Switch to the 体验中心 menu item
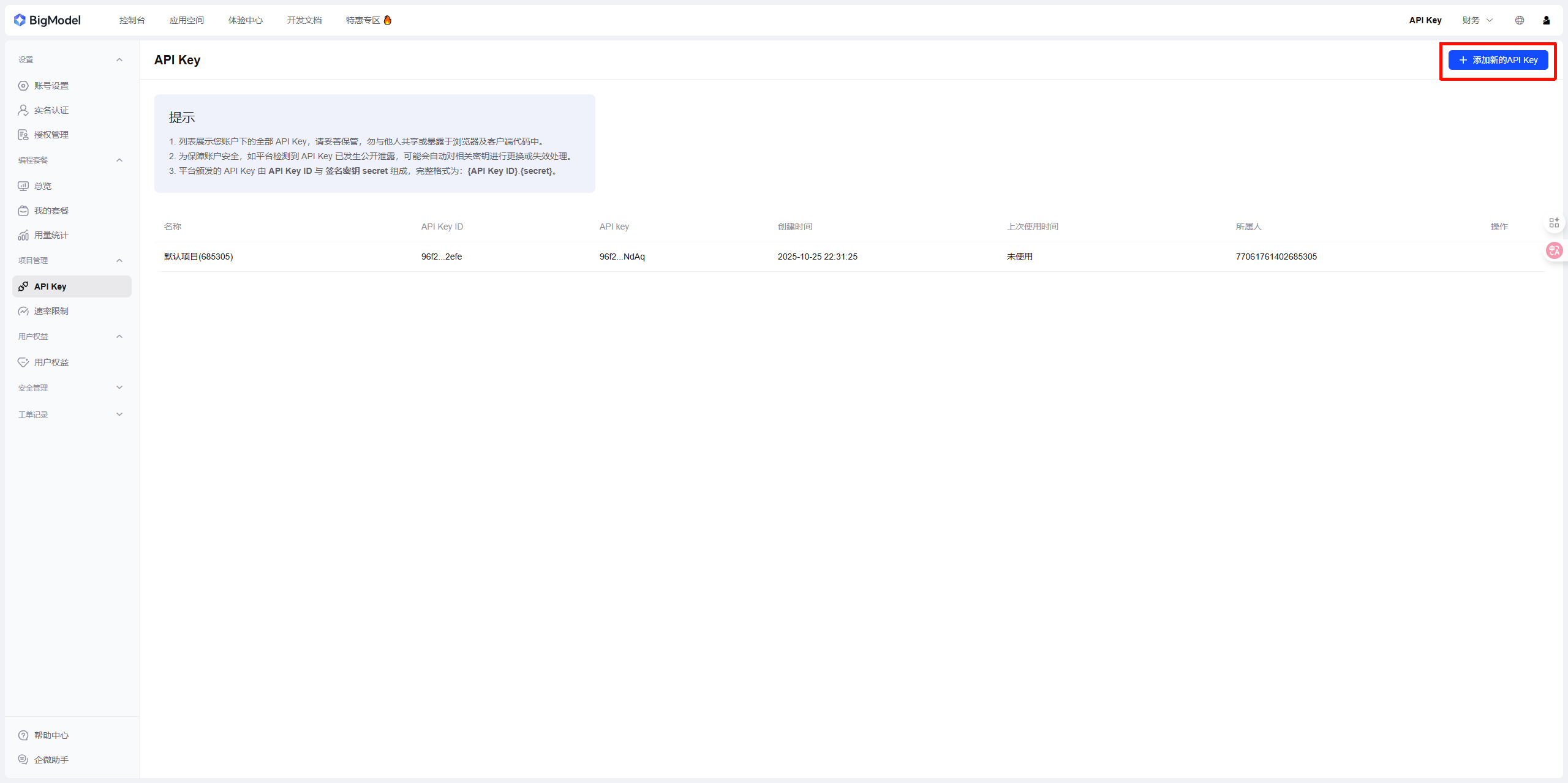Image resolution: width=1568 pixels, height=783 pixels. point(245,20)
